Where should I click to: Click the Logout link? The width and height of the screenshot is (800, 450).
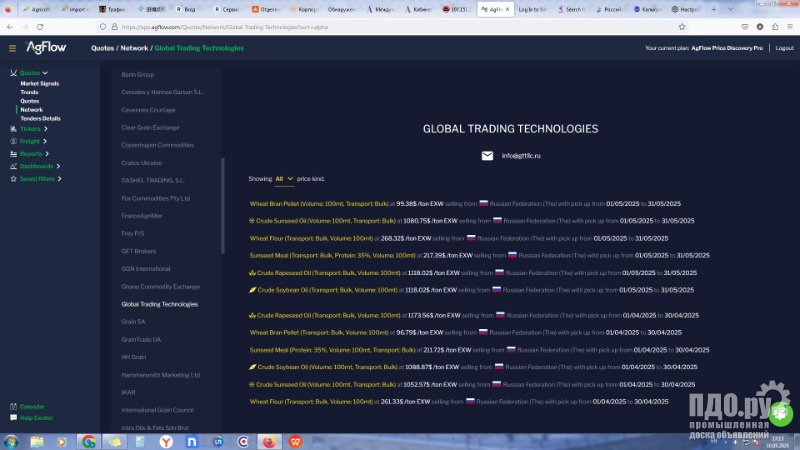784,48
